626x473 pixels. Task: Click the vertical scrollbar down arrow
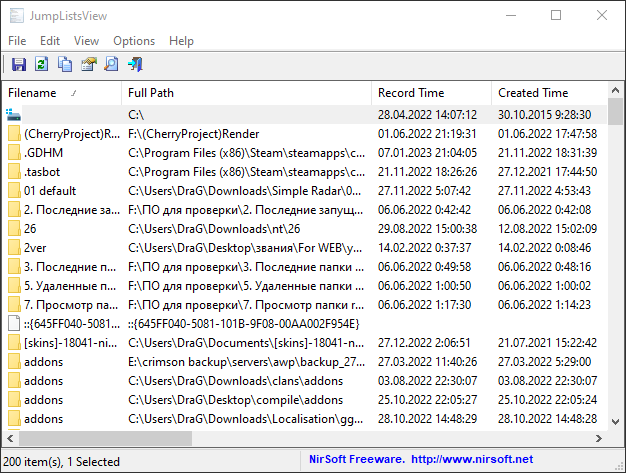616,421
